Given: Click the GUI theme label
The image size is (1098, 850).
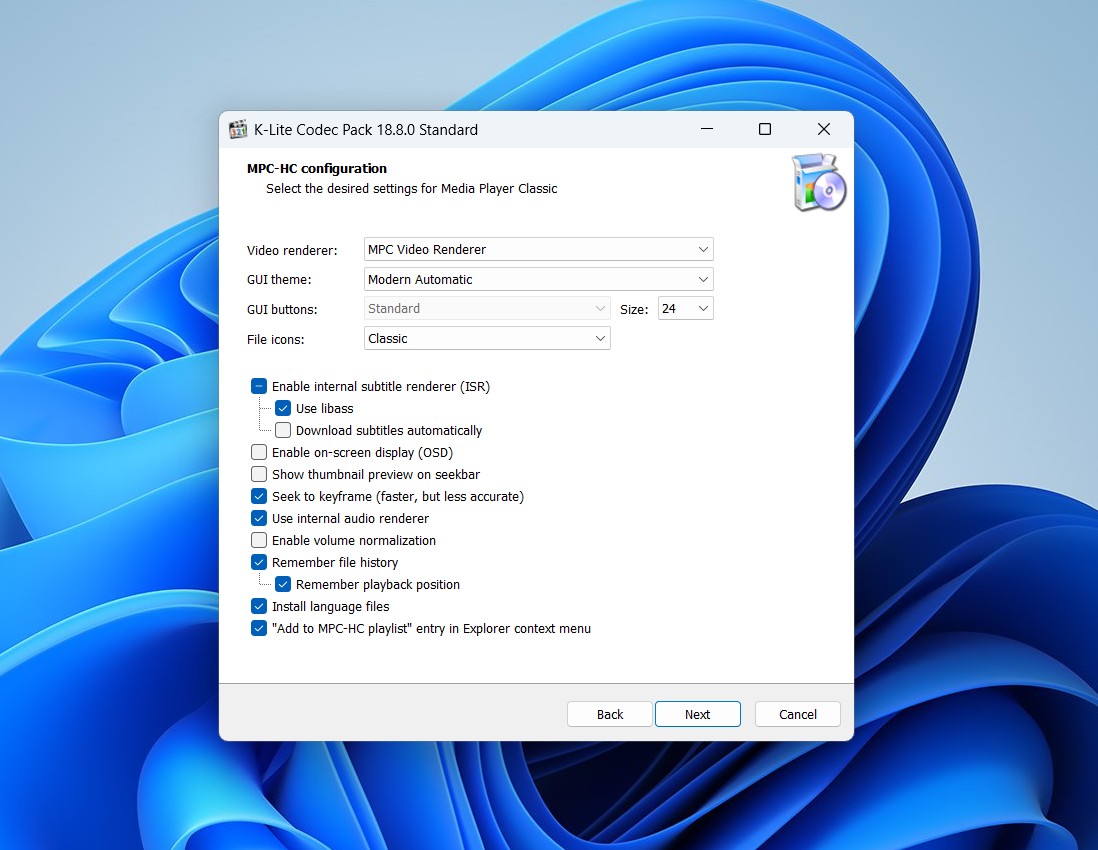Looking at the screenshot, I should pos(279,280).
